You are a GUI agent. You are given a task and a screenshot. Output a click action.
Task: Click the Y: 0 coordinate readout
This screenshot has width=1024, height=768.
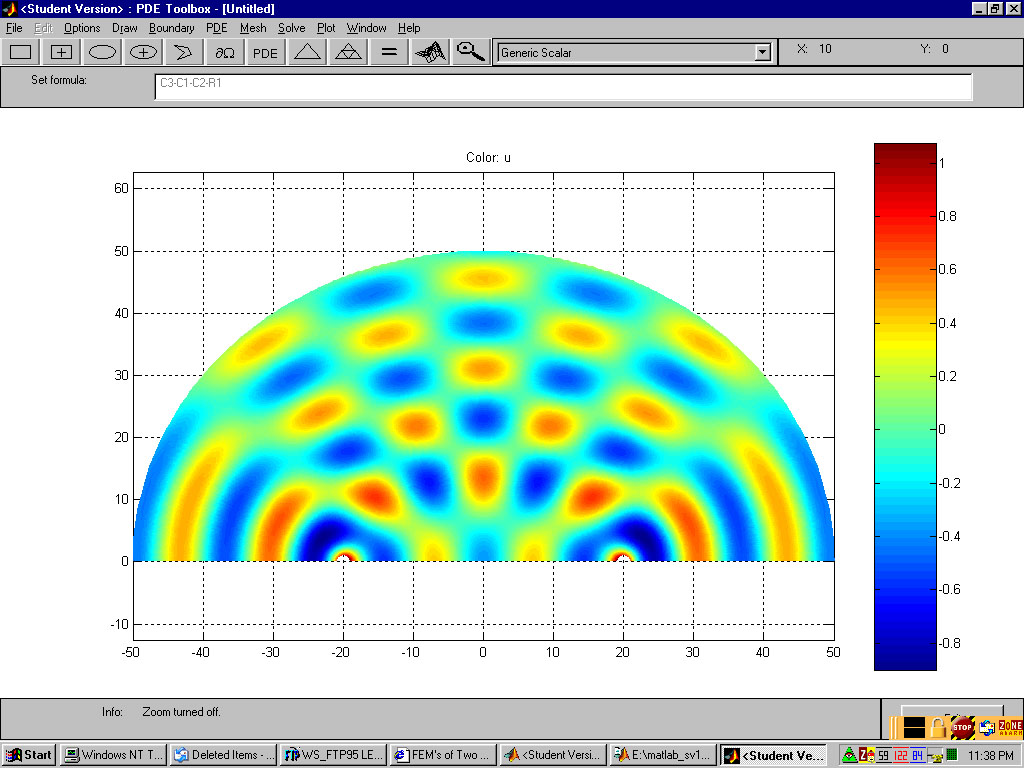point(935,49)
